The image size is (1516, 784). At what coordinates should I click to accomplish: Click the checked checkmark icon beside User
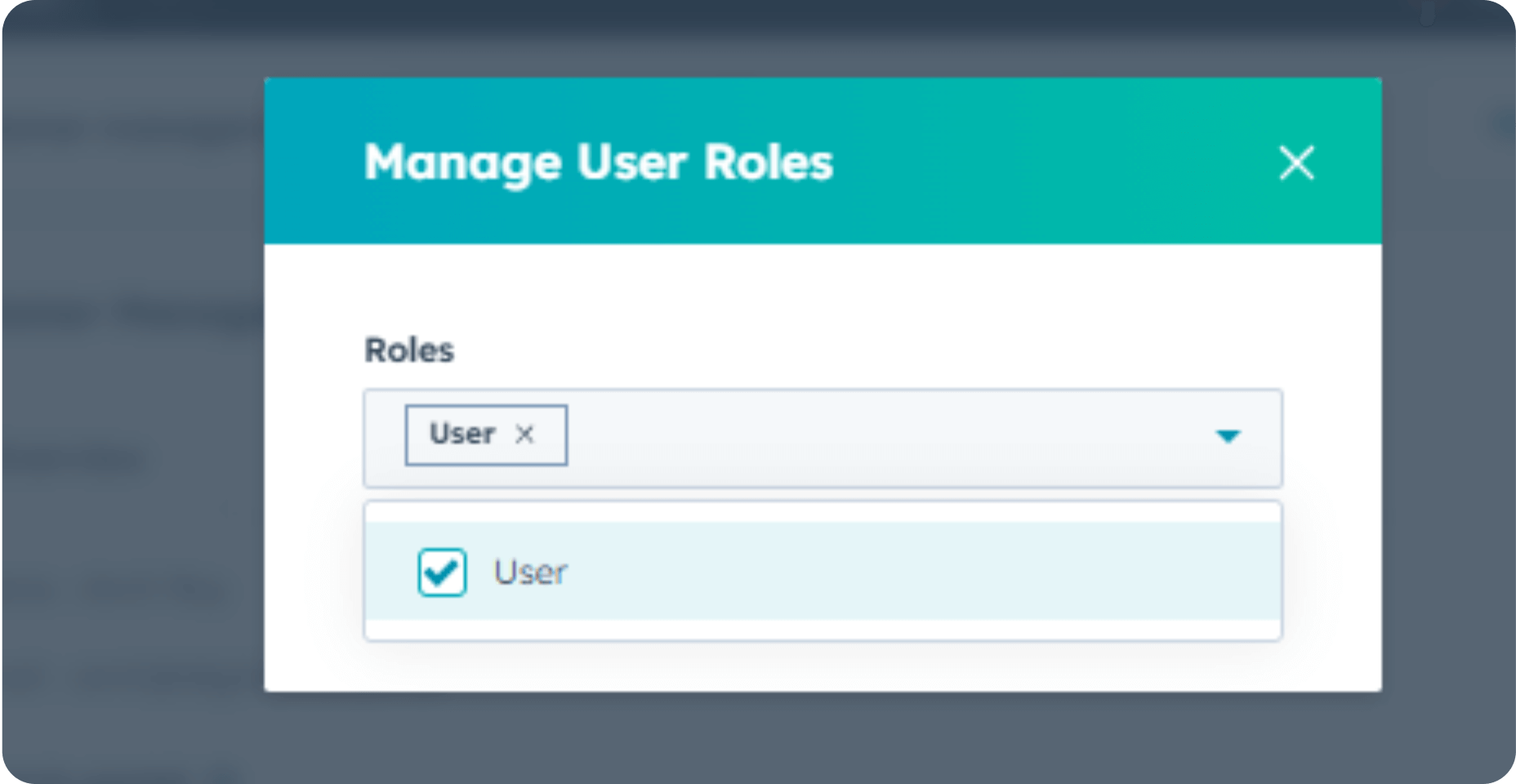pyautogui.click(x=442, y=572)
